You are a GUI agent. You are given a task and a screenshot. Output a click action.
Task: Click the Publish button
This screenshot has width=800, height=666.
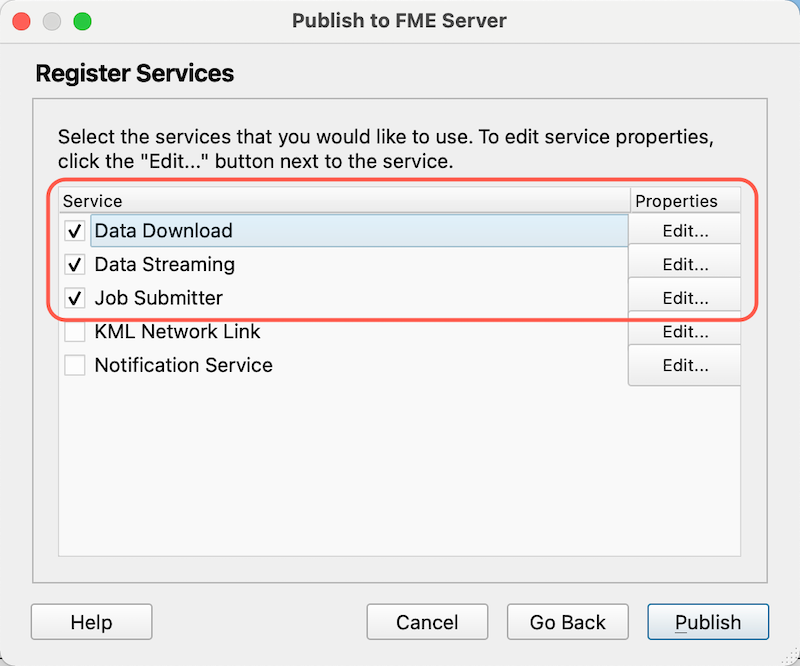click(708, 622)
